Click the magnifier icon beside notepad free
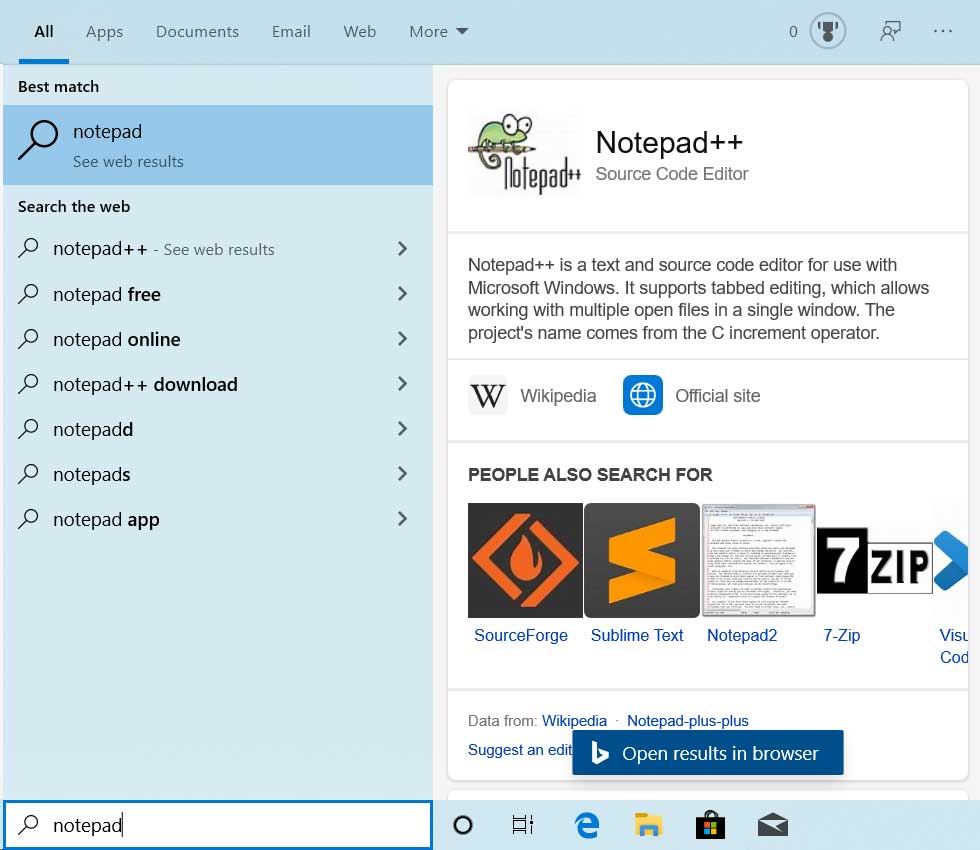 click(x=28, y=294)
